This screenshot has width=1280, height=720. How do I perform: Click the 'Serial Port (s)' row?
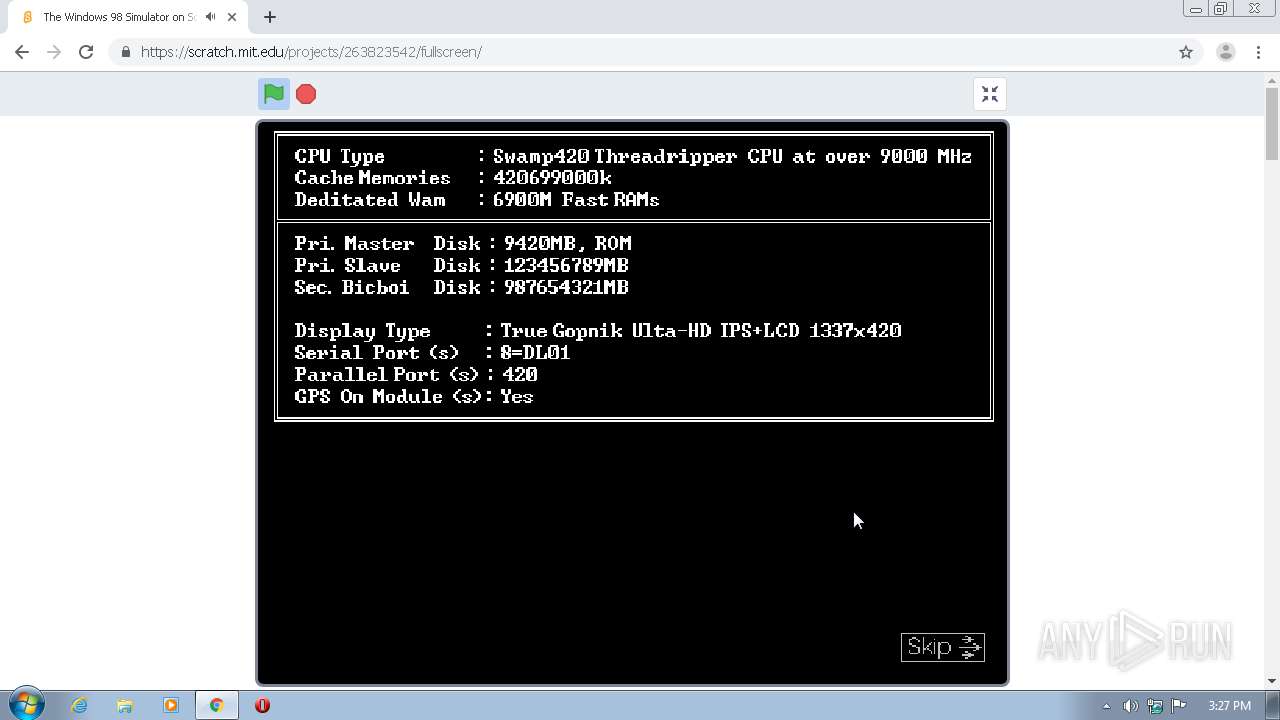pos(432,353)
